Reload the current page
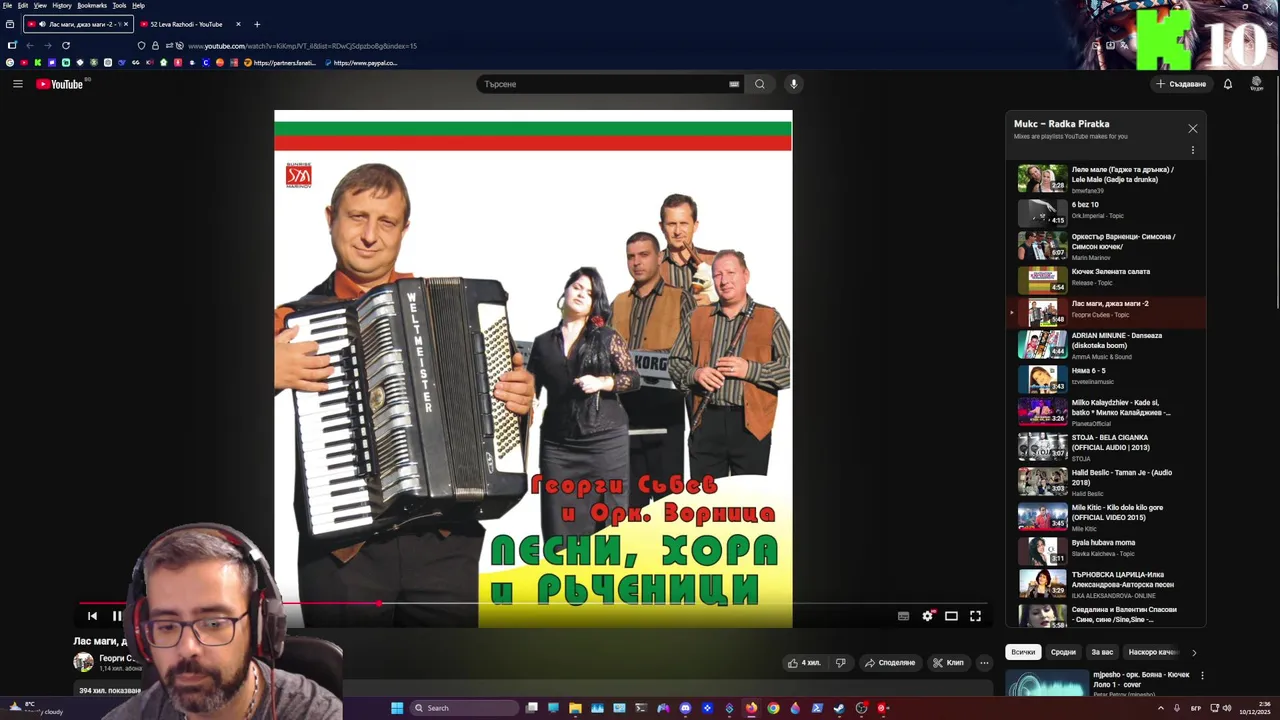The height and width of the screenshot is (720, 1280). coord(66,45)
